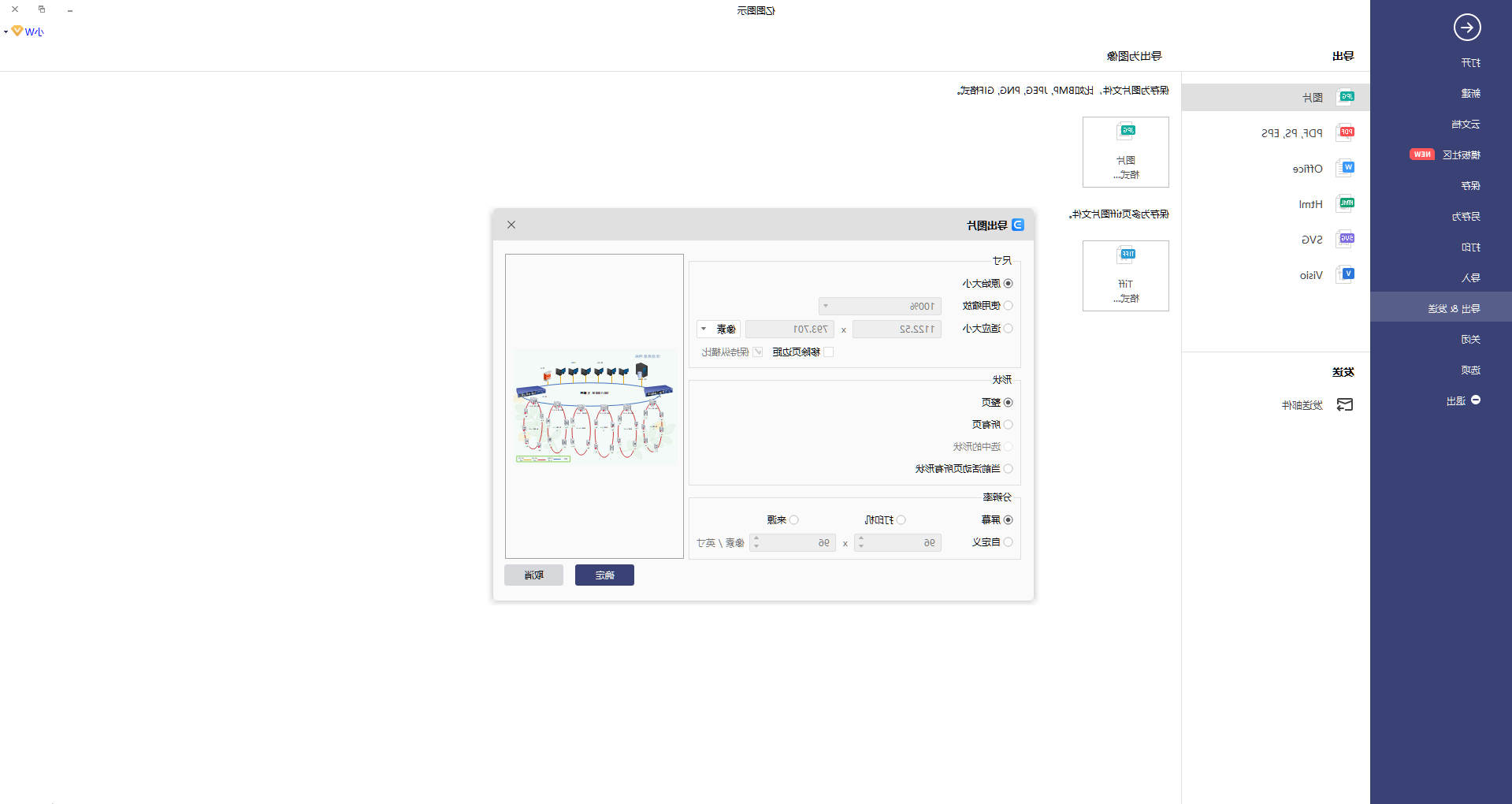Image resolution: width=1512 pixels, height=804 pixels.
Task: Open the 新建 menu item
Action: coord(1470,94)
